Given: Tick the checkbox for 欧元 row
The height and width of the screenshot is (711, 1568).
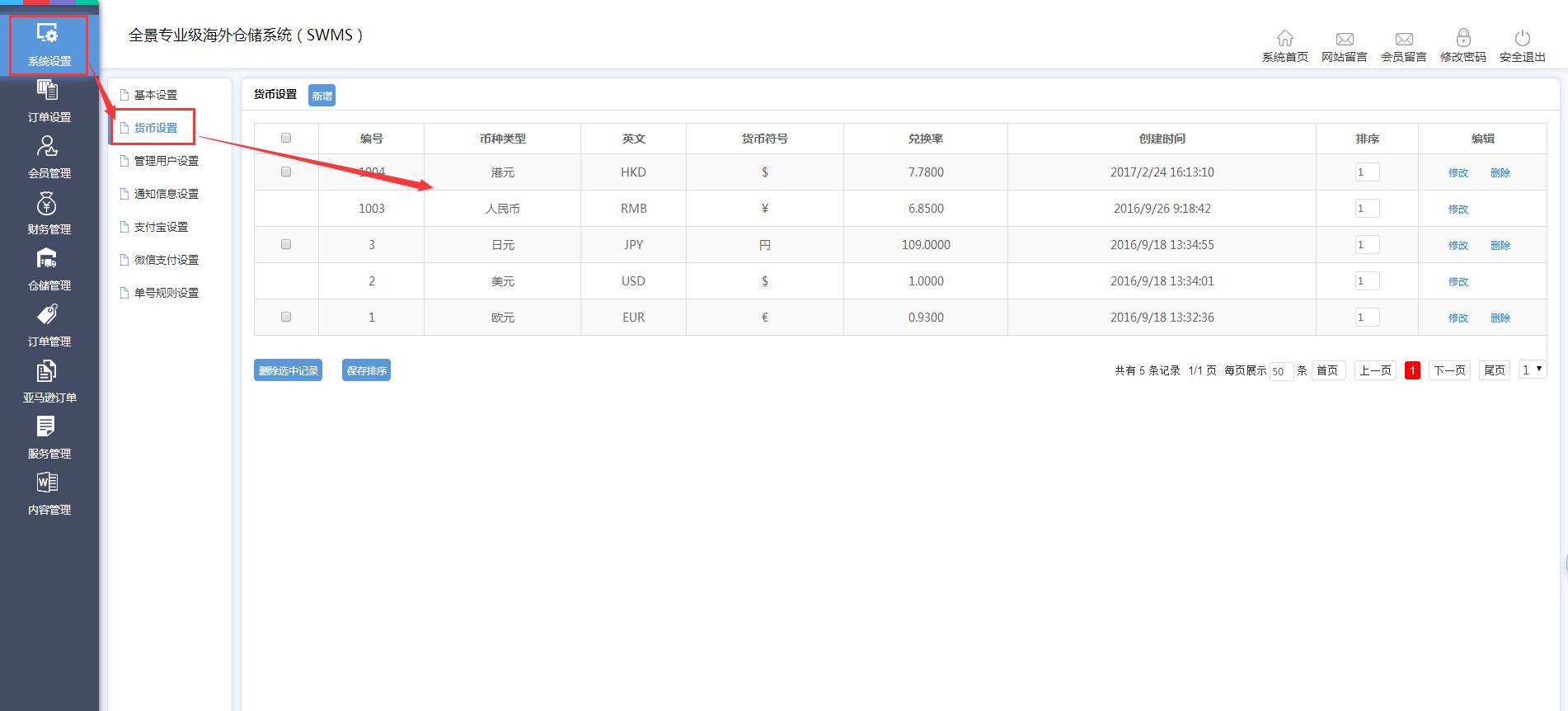Looking at the screenshot, I should click(x=286, y=317).
